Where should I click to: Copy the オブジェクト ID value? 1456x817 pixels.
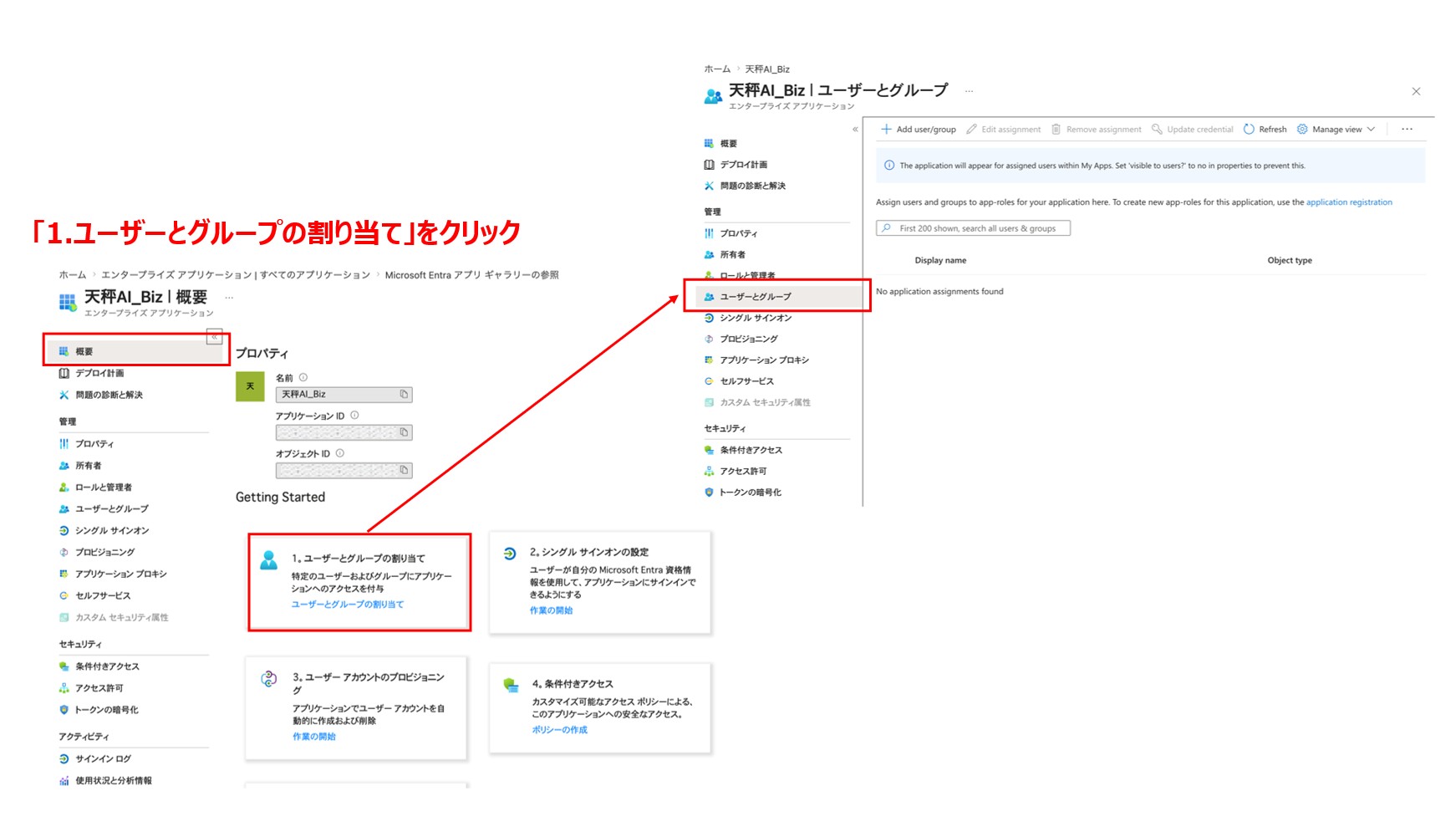click(404, 470)
